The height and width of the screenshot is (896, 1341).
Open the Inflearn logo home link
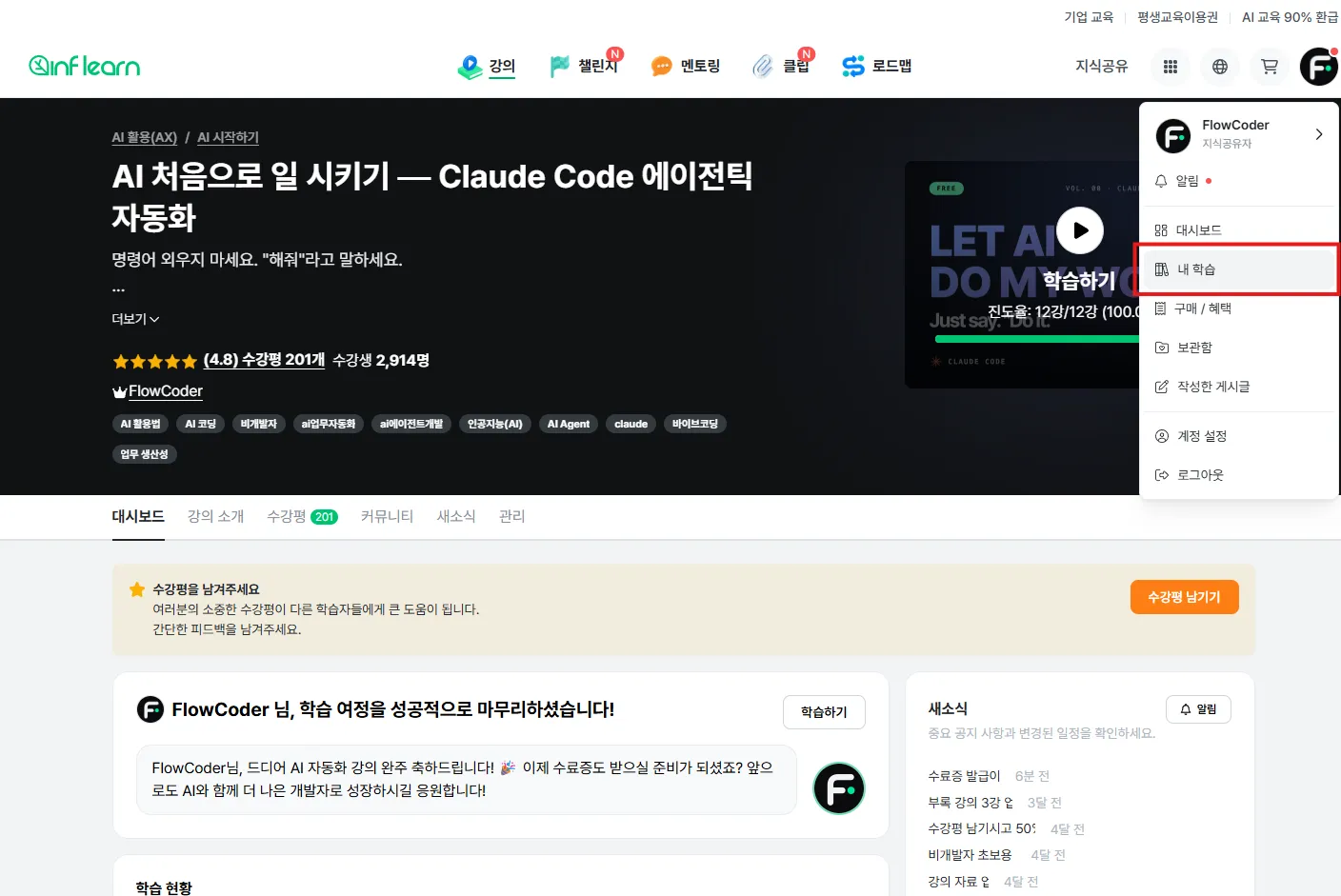click(x=85, y=66)
